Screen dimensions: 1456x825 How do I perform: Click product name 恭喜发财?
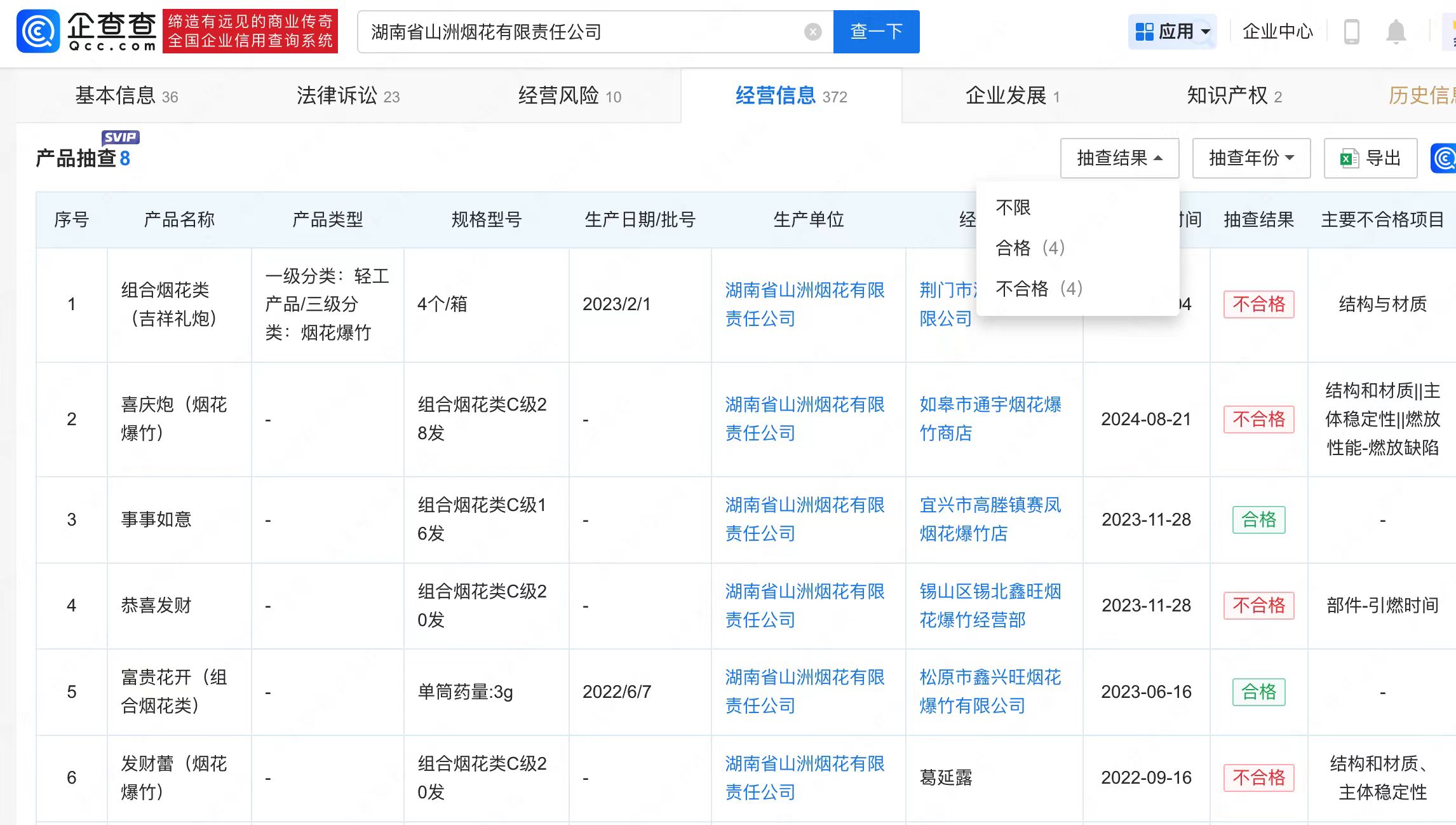[156, 606]
